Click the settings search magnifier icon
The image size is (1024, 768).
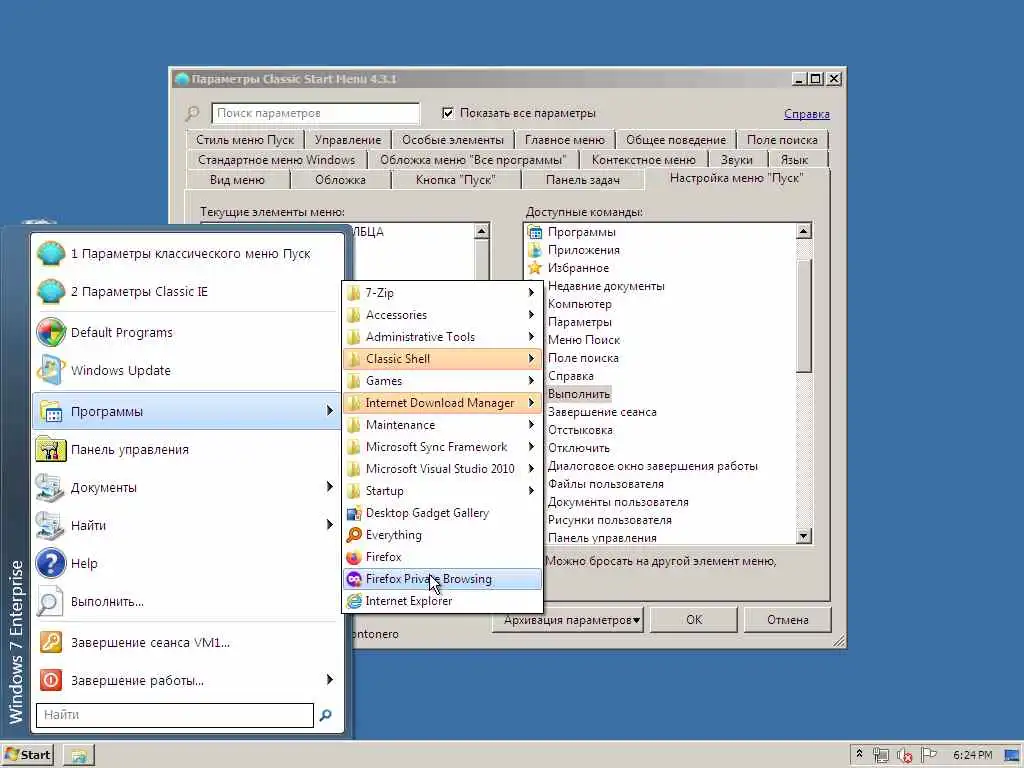point(193,114)
